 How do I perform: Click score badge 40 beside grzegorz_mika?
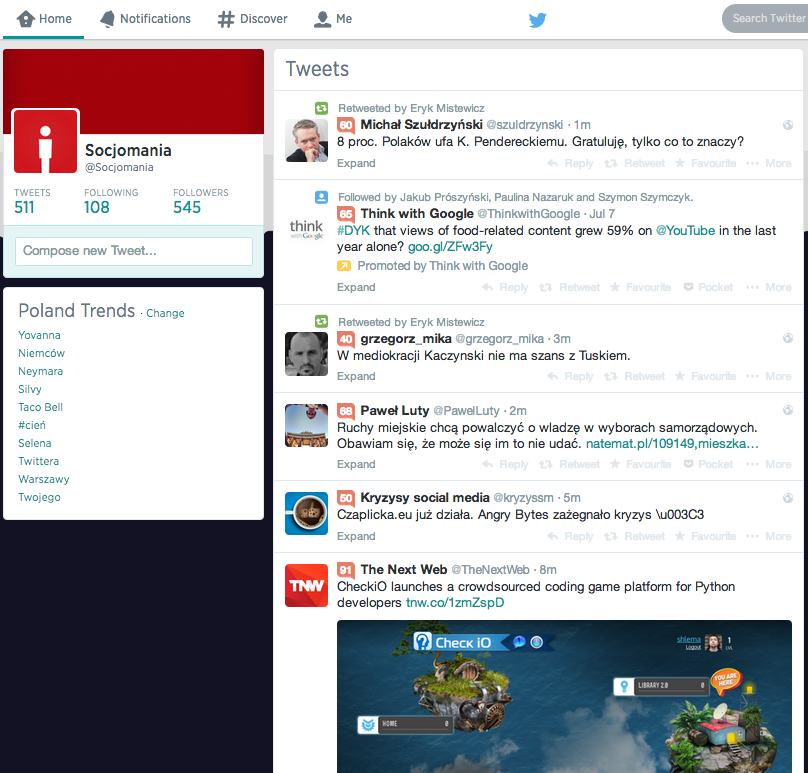pyautogui.click(x=346, y=339)
